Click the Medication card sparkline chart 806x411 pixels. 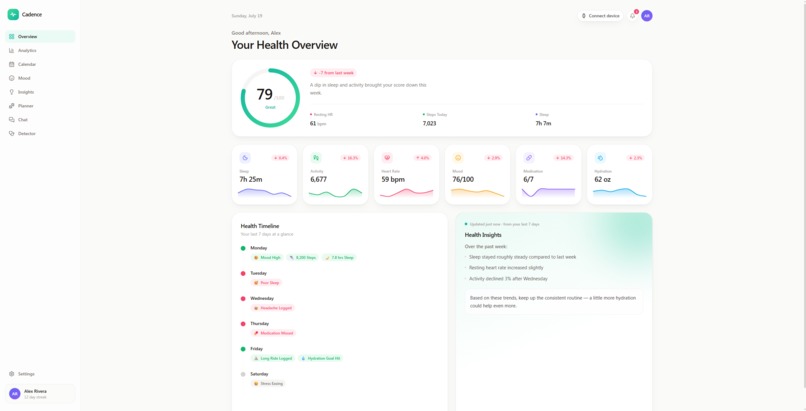pyautogui.click(x=548, y=193)
